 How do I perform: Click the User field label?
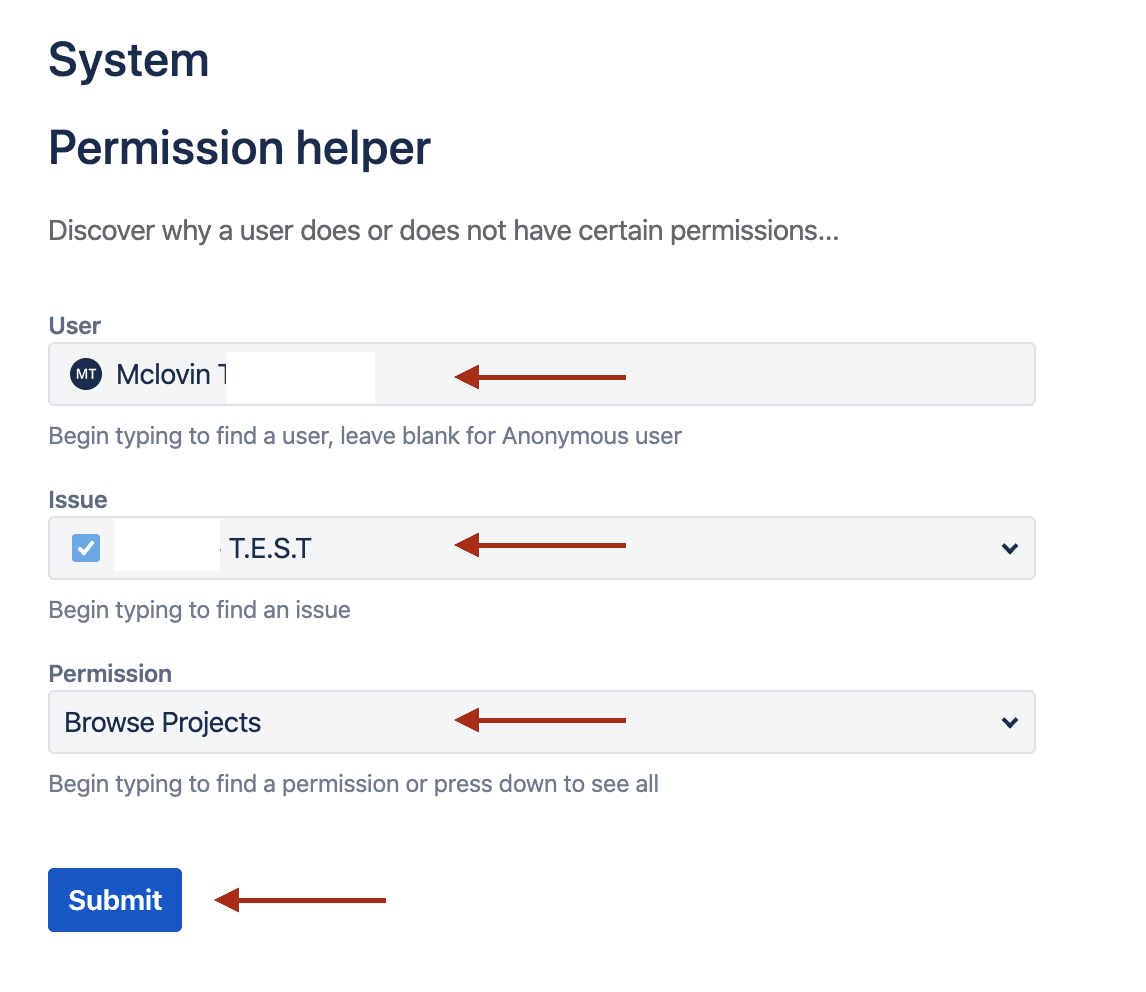[75, 326]
